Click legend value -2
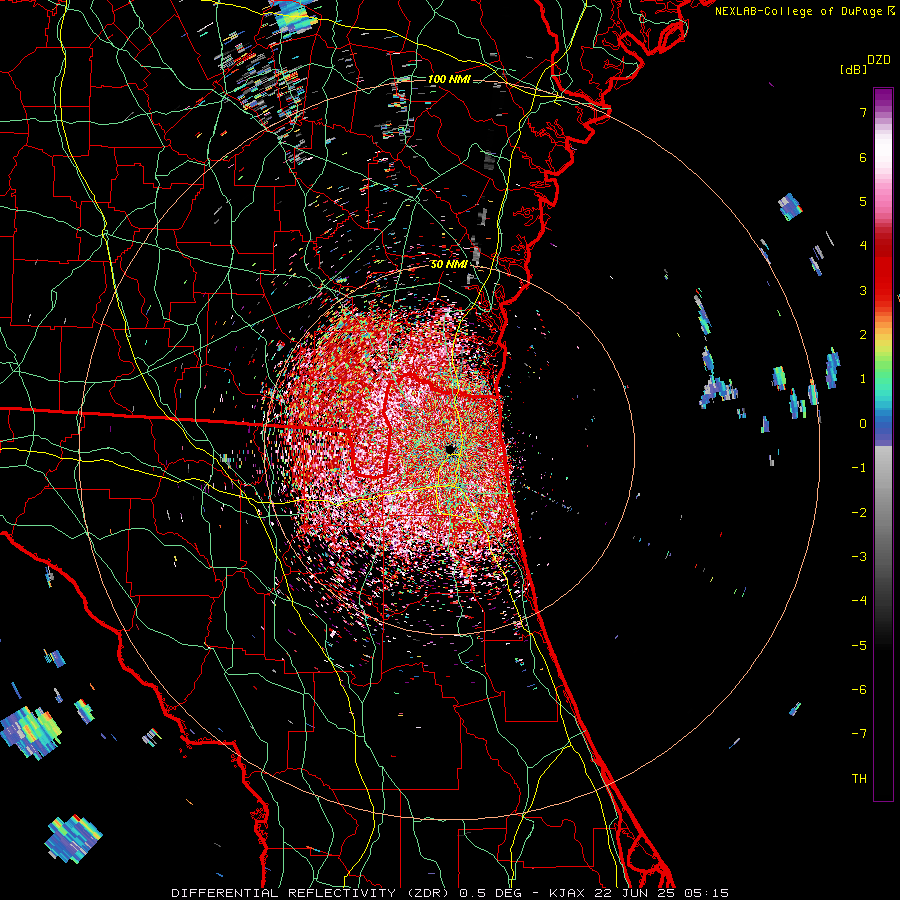 coord(859,513)
